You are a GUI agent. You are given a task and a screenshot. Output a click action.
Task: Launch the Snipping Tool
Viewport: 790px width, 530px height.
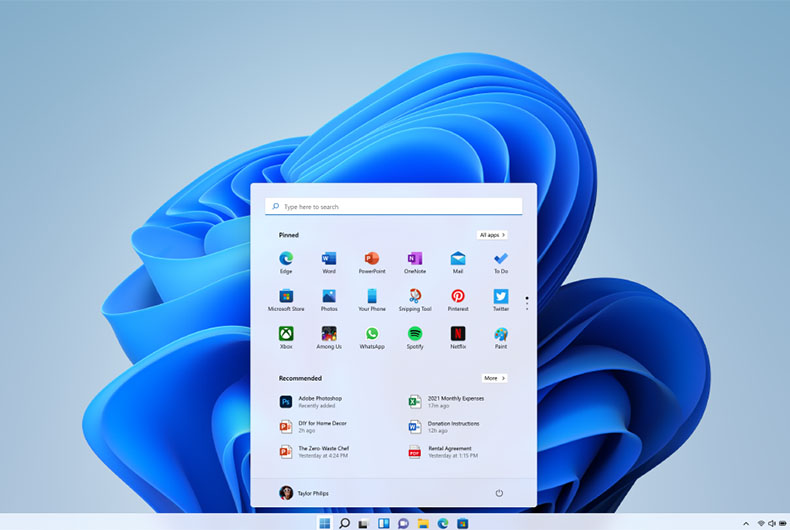(415, 300)
